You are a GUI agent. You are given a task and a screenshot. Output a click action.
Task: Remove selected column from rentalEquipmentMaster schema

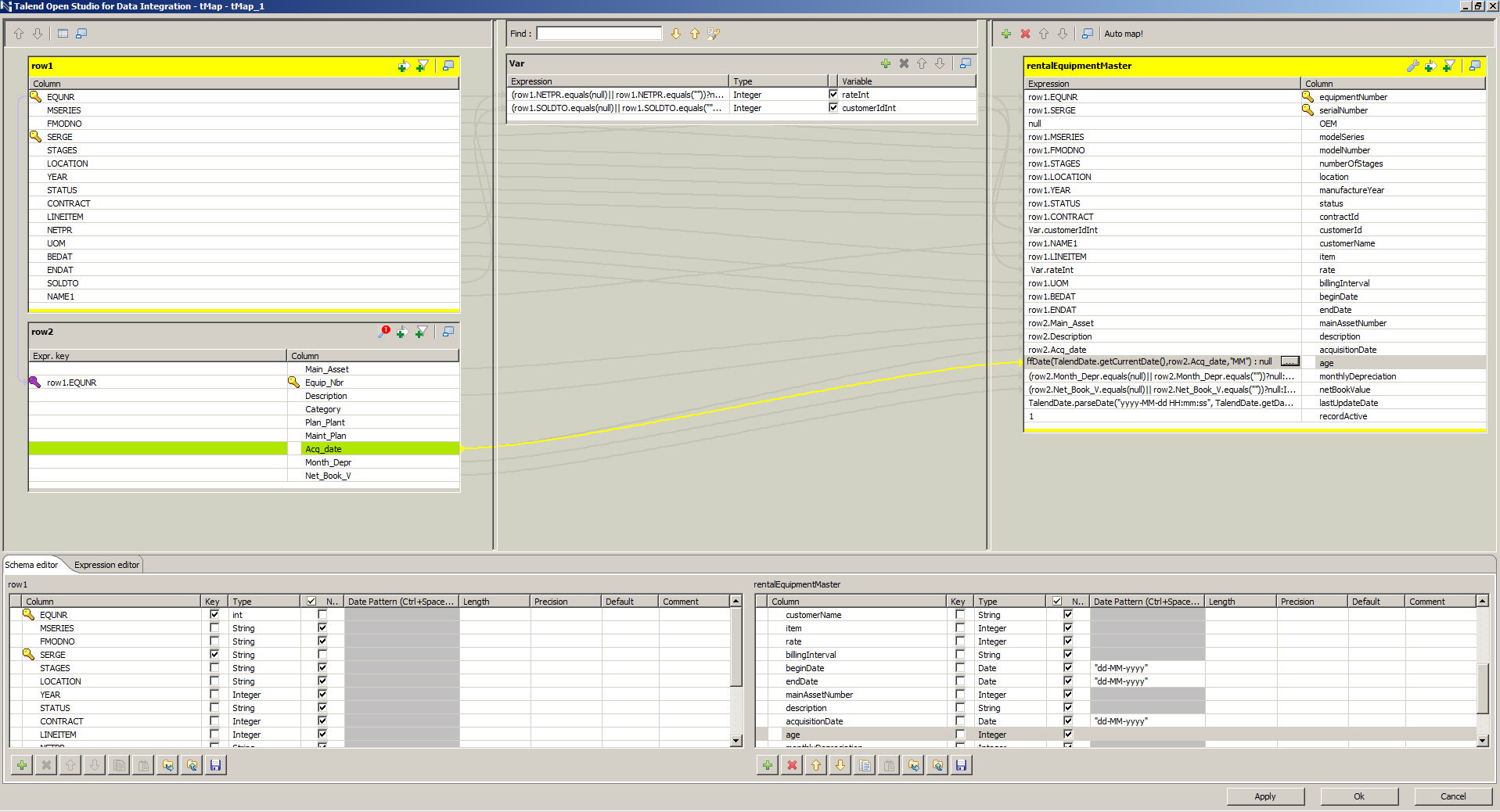point(792,765)
